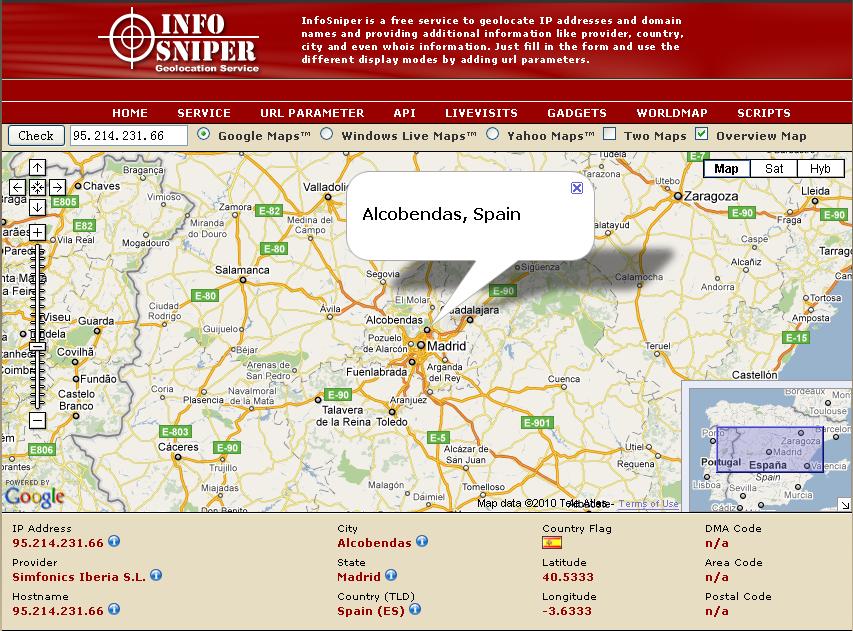The image size is (853, 631).
Task: Click the info icon beside Spain (ES)
Action: (x=415, y=609)
